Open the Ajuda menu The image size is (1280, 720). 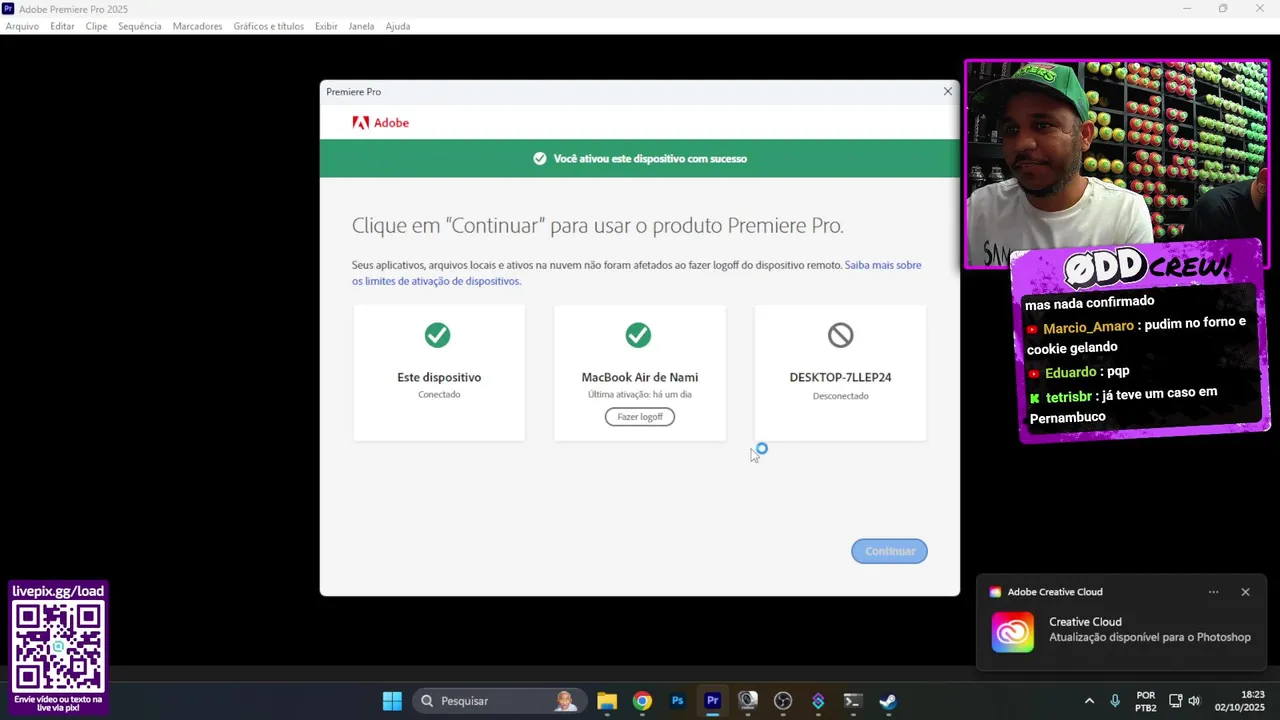click(398, 26)
